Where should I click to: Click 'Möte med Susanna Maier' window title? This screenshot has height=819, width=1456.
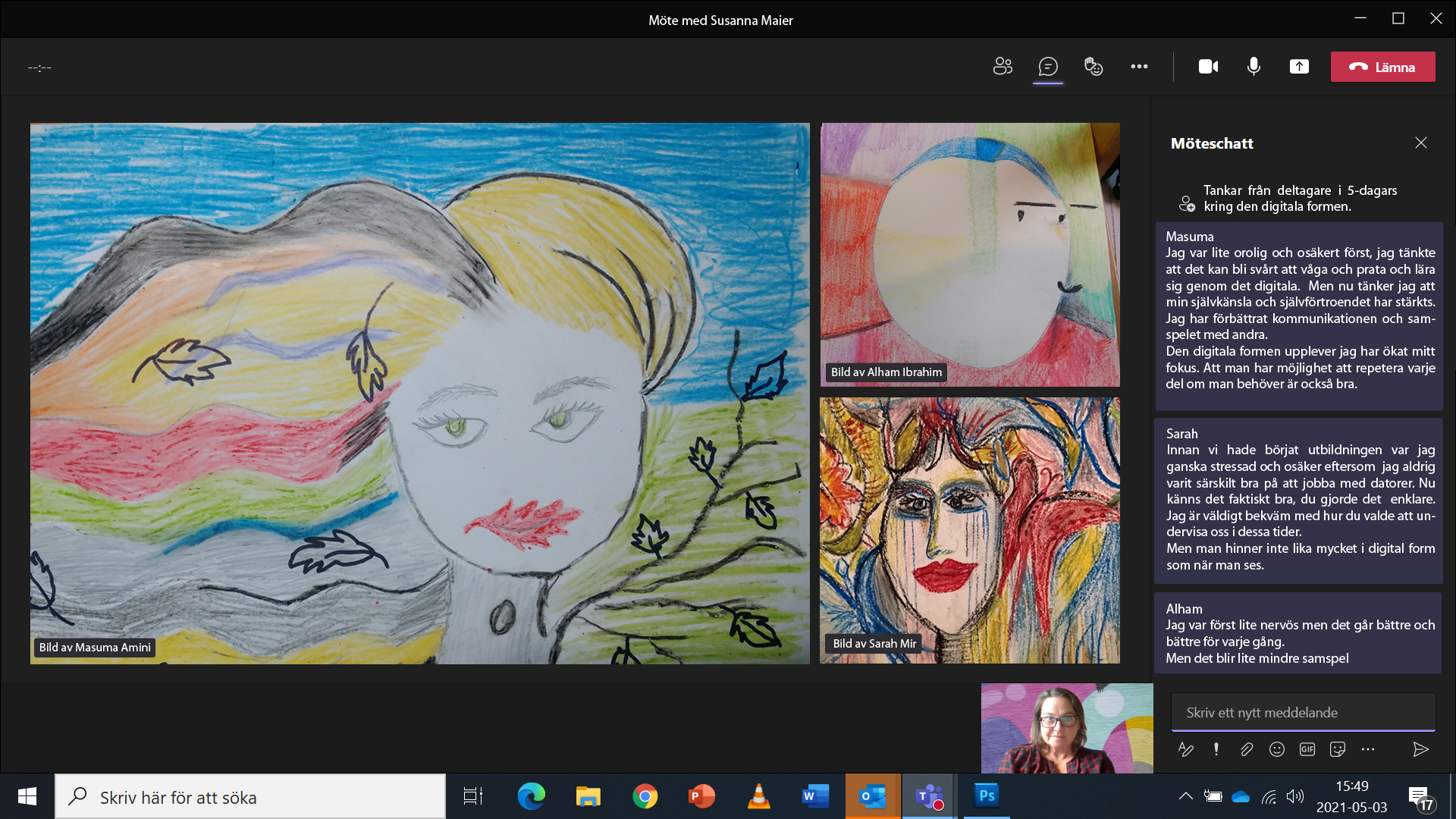[720, 20]
